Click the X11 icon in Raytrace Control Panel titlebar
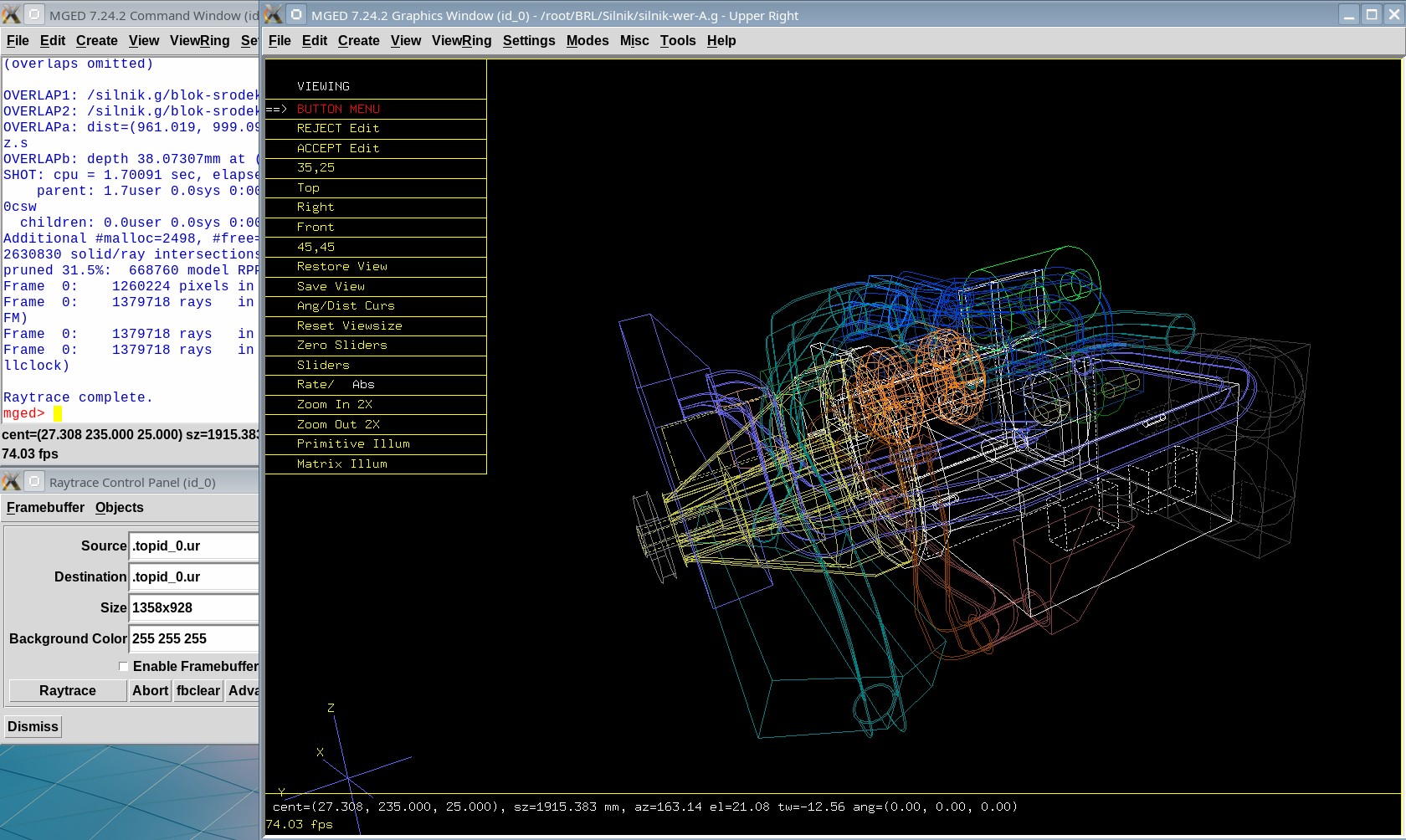Screen dimensions: 1406x840 [11, 482]
